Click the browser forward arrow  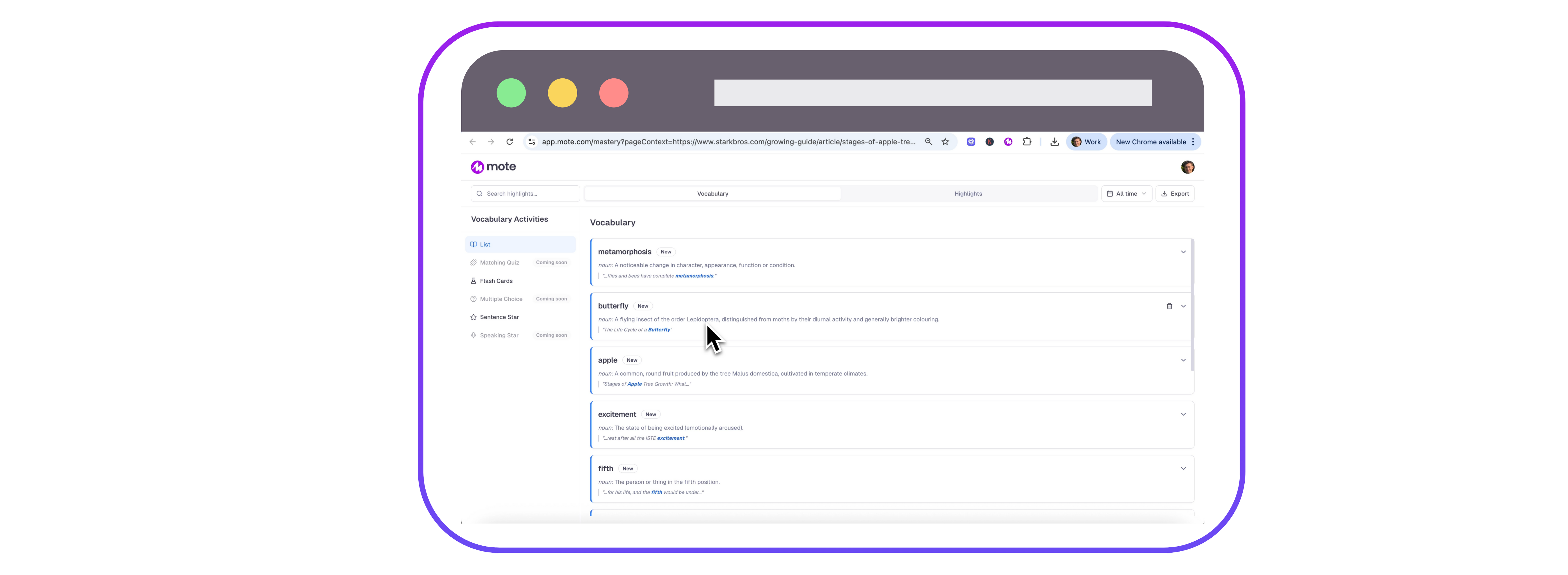click(x=491, y=142)
